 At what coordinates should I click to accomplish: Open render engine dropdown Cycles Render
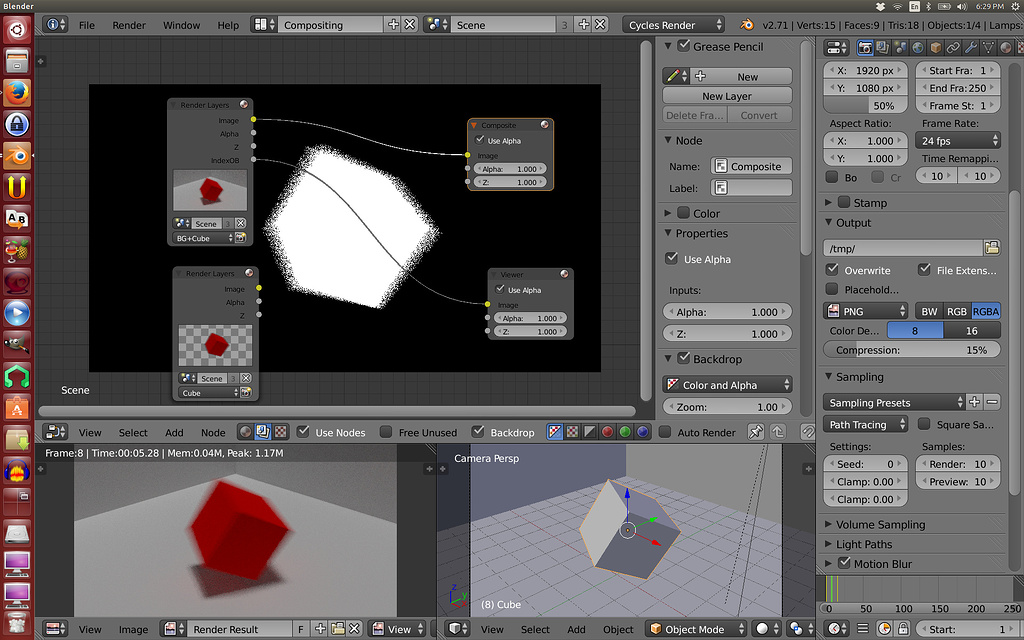click(673, 25)
